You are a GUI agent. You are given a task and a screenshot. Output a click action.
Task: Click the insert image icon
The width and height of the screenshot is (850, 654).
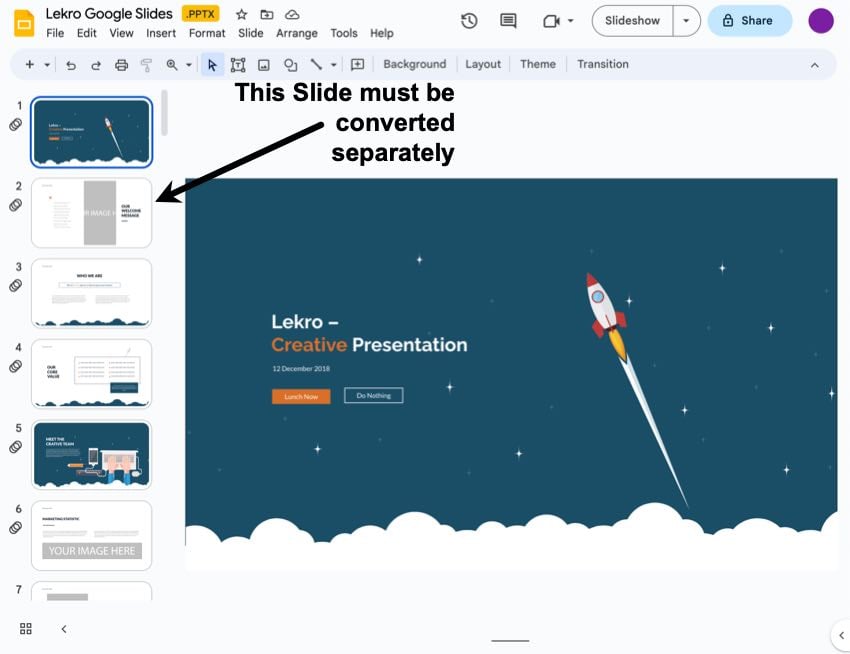pyautogui.click(x=264, y=65)
